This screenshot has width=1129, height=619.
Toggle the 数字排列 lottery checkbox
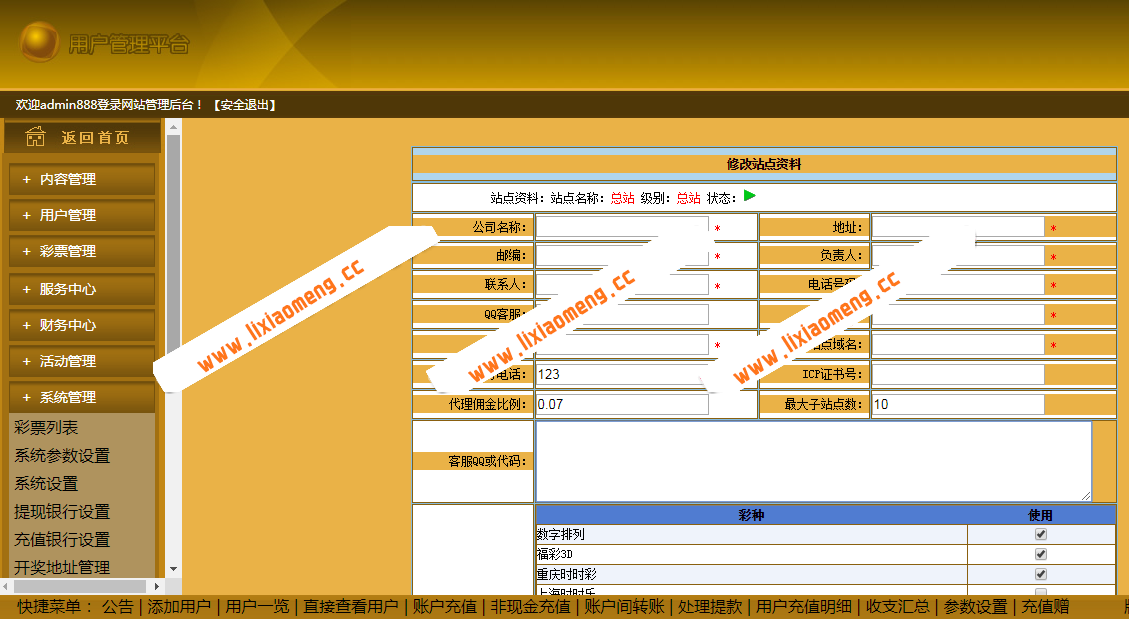pos(1040,534)
